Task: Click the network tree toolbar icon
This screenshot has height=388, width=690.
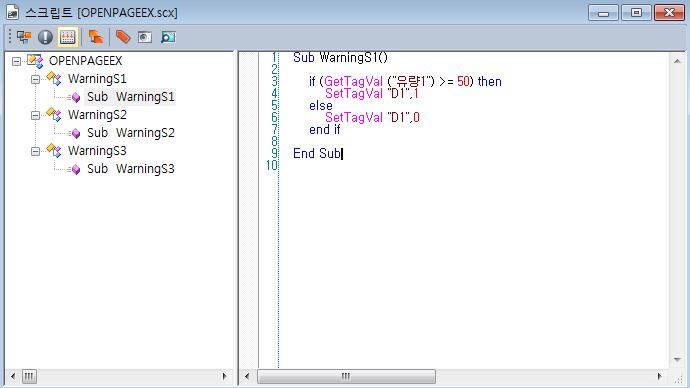Action: pos(24,37)
